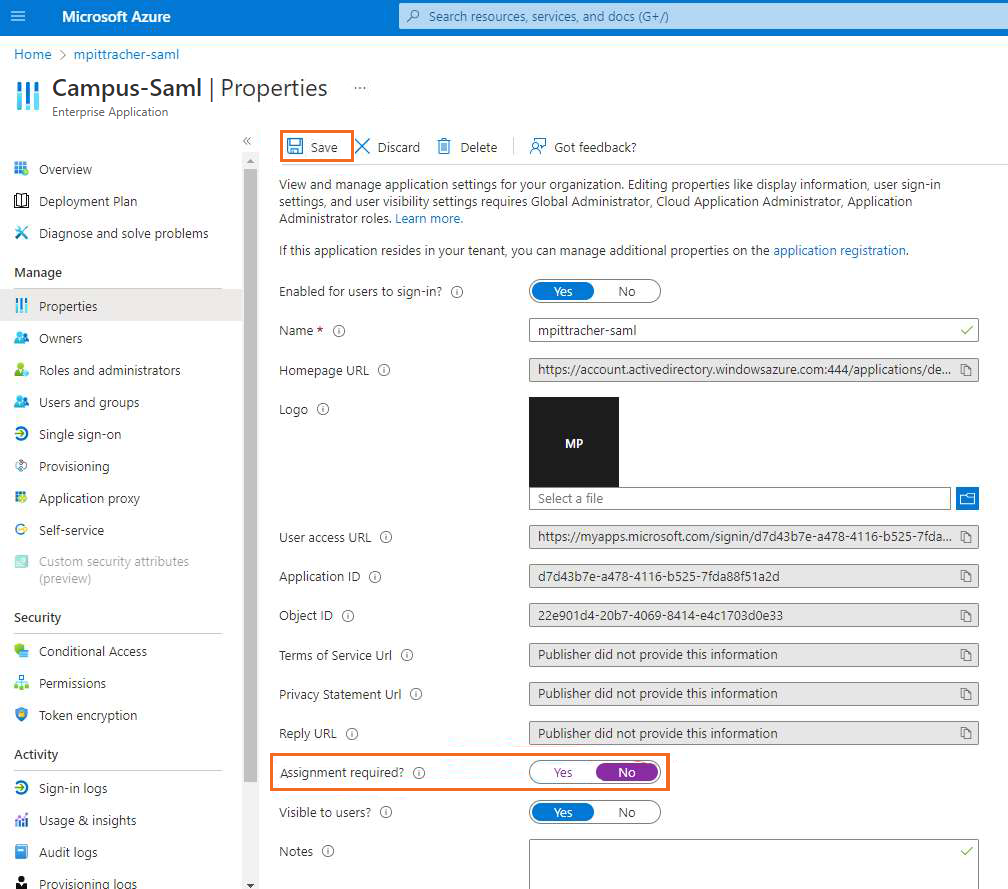This screenshot has width=1008, height=889.
Task: Show info tooltip for Terms of Service Url
Action: [407, 655]
